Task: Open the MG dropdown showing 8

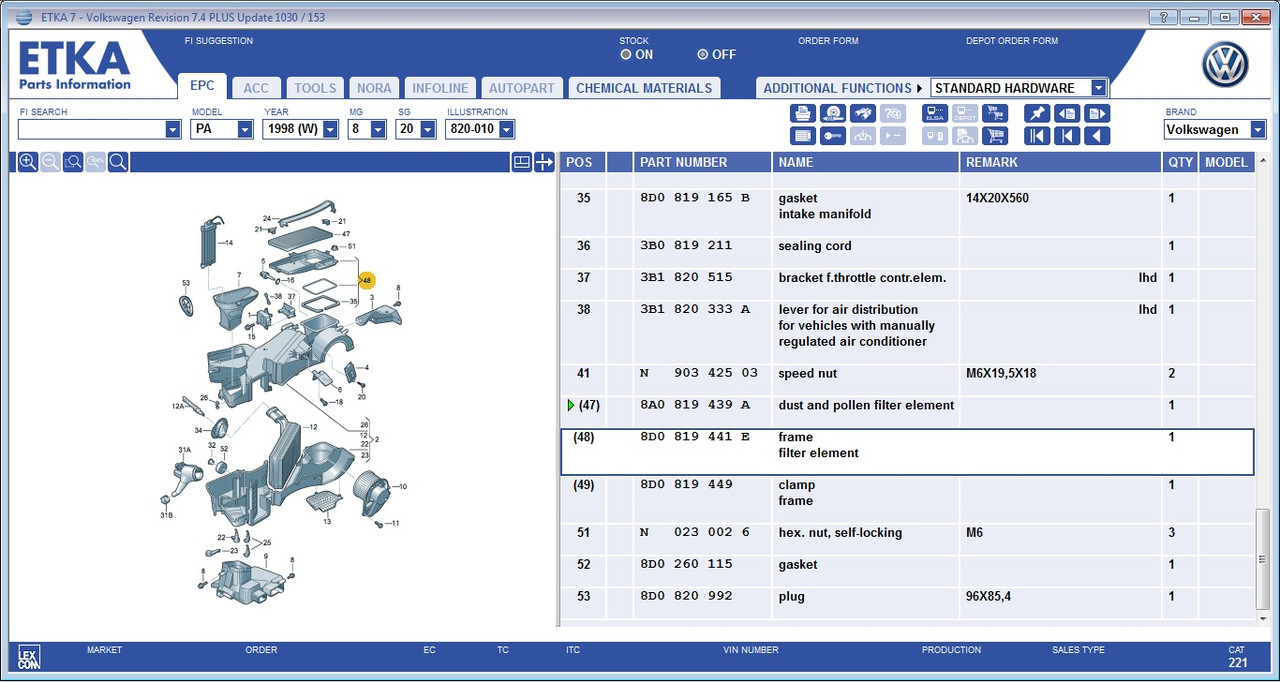Action: 378,130
